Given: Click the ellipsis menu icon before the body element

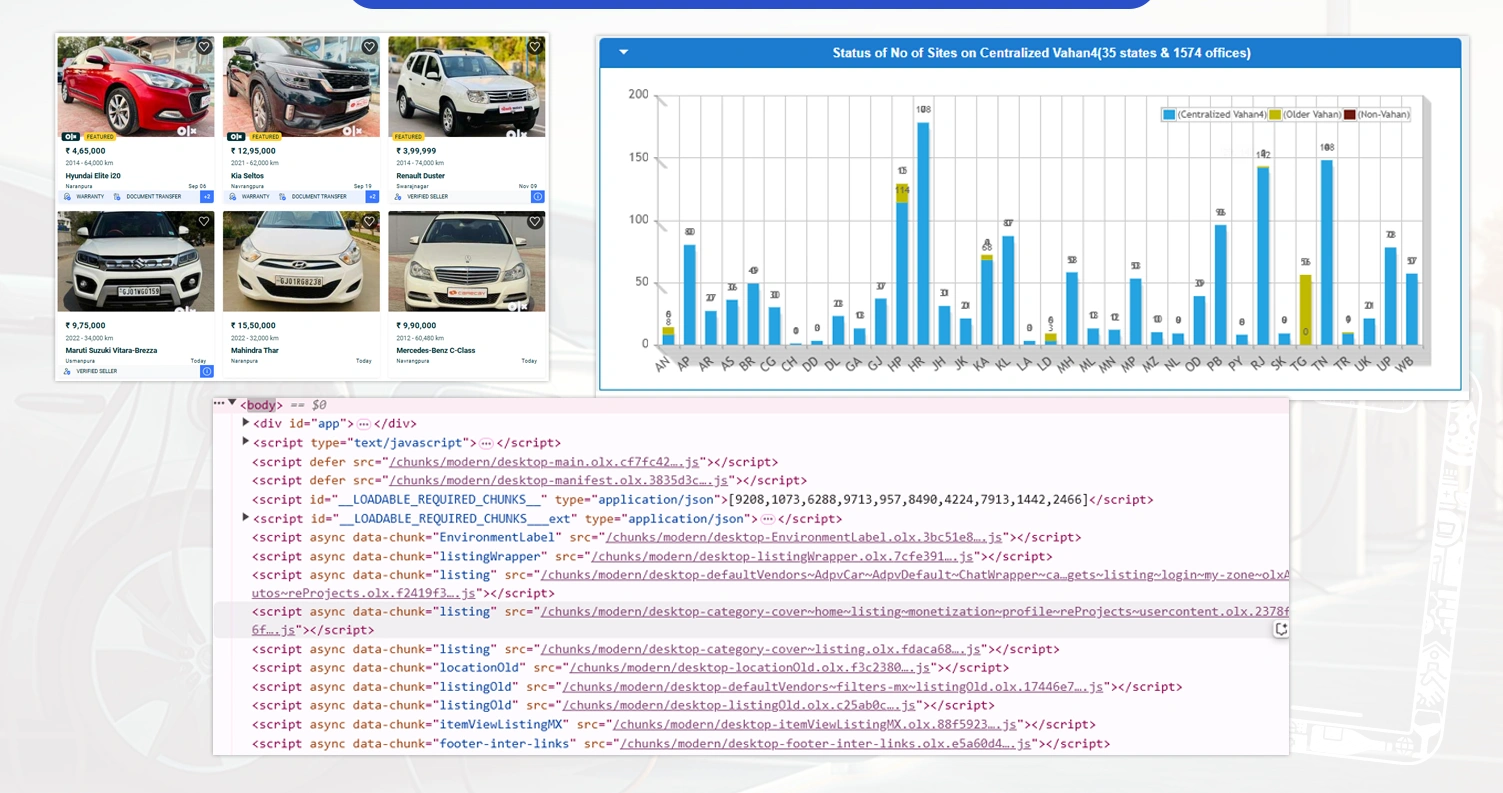Looking at the screenshot, I should click(219, 404).
